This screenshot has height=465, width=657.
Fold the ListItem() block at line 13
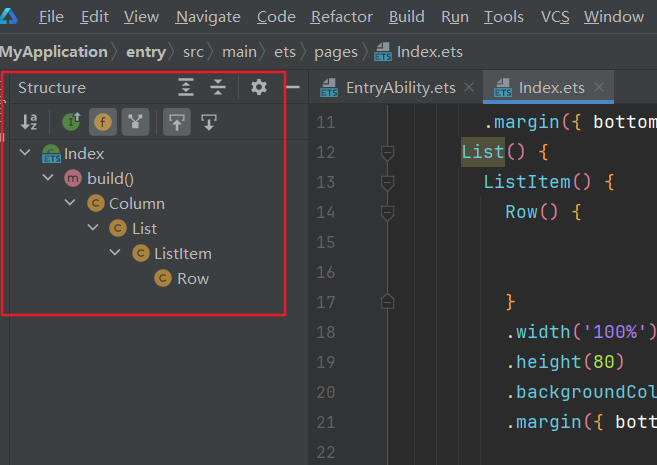coord(387,182)
